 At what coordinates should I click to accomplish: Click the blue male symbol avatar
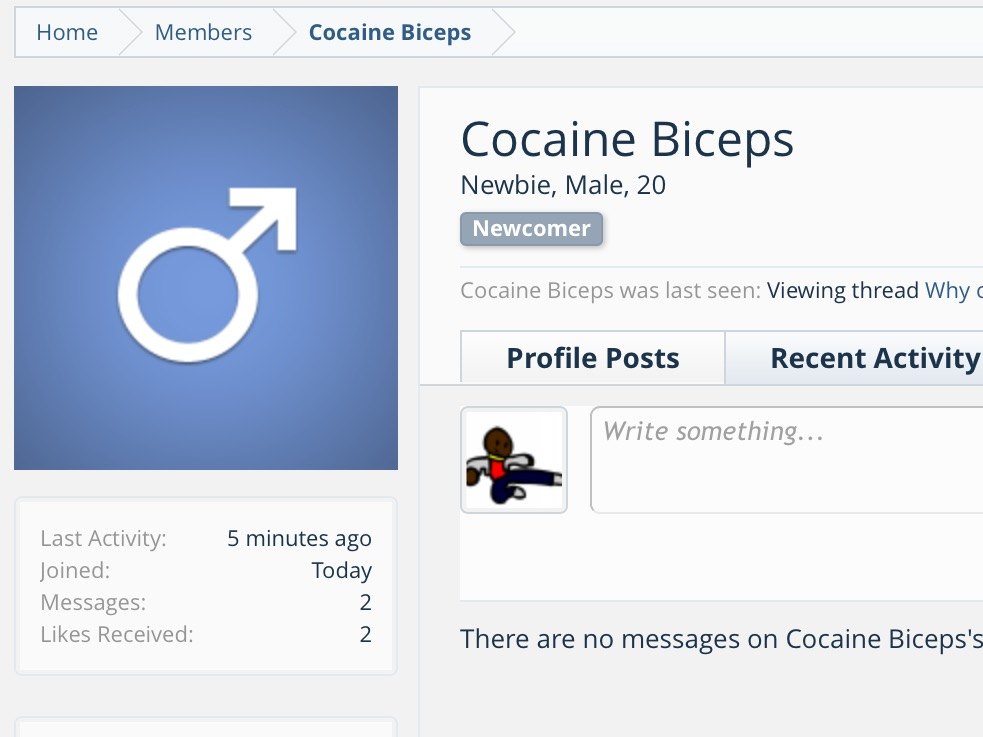[x=206, y=278]
